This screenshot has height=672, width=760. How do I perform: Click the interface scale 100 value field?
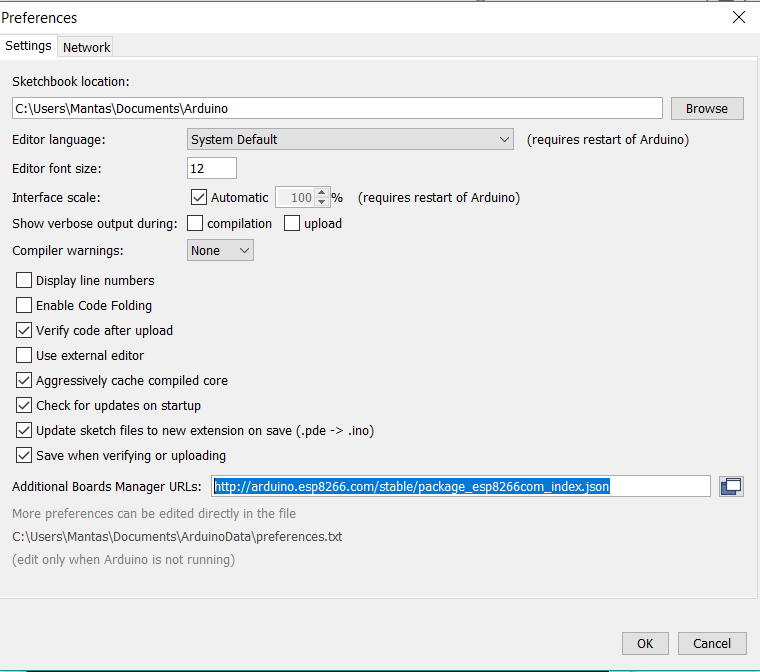pyautogui.click(x=295, y=197)
